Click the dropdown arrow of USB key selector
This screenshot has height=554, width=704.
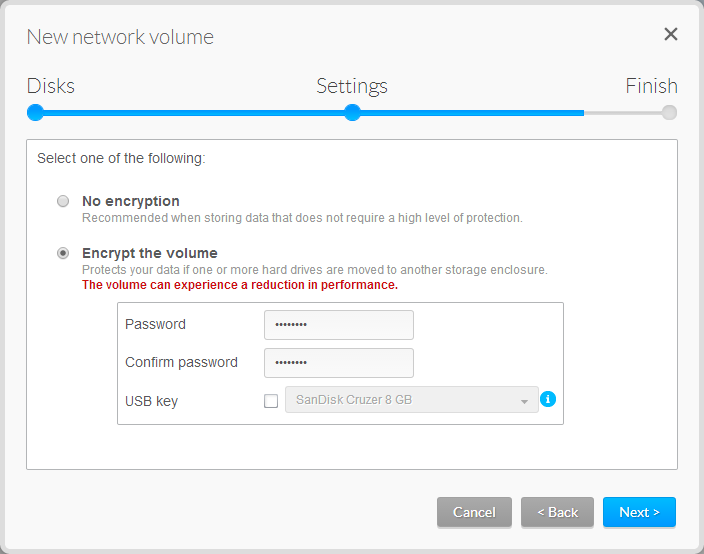coord(524,401)
